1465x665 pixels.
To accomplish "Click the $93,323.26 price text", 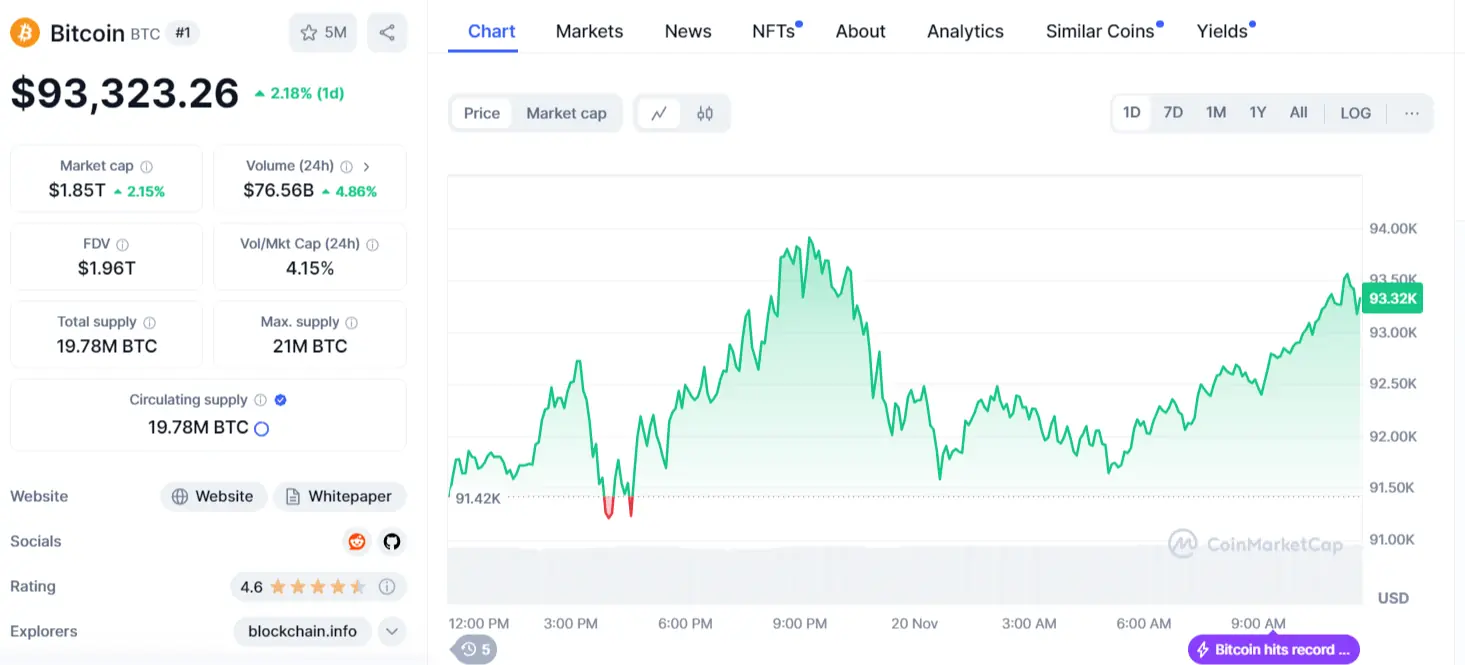I will click(x=125, y=93).
